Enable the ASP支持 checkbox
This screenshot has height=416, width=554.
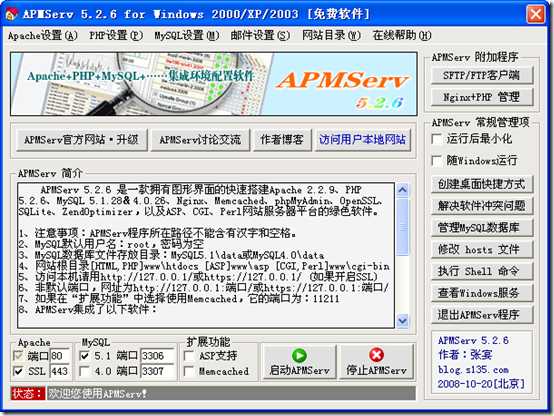[x=189, y=356]
